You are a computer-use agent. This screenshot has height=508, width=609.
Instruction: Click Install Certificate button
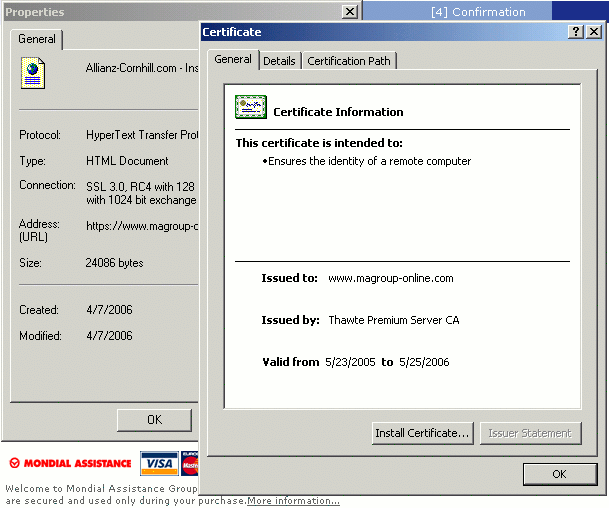pyautogui.click(x=422, y=433)
